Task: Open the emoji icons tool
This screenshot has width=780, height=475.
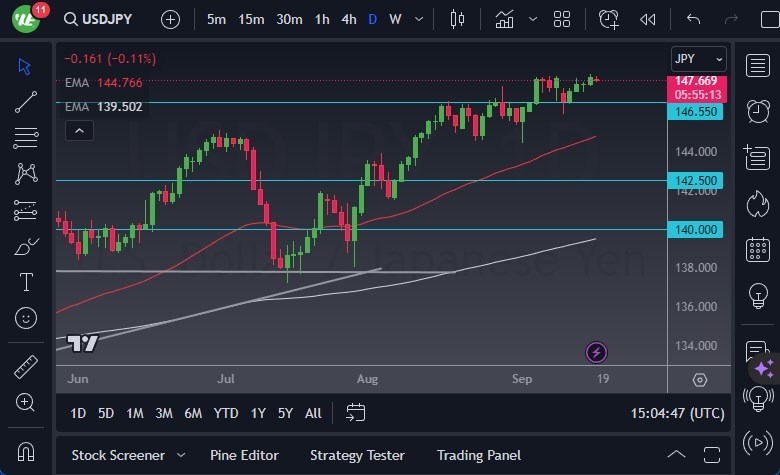Action: [26, 318]
